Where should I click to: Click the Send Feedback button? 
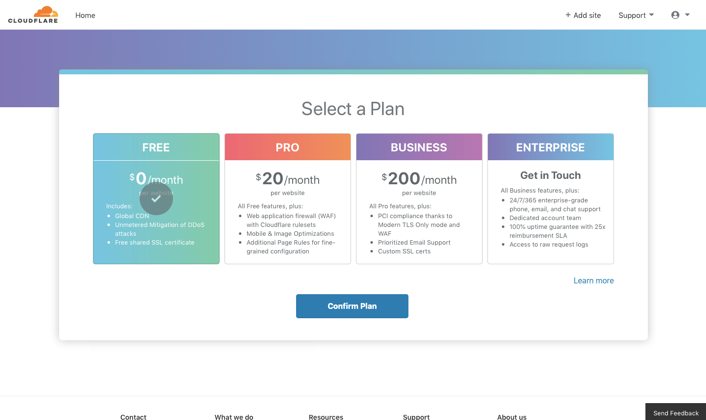pos(675,412)
